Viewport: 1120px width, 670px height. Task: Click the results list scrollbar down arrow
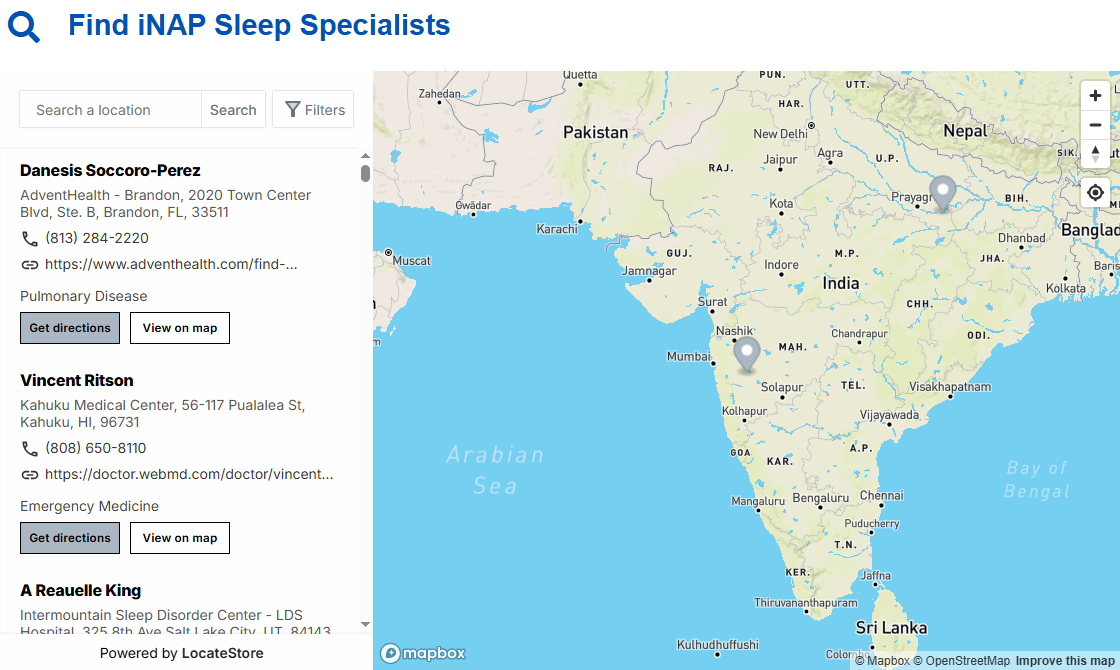point(365,625)
